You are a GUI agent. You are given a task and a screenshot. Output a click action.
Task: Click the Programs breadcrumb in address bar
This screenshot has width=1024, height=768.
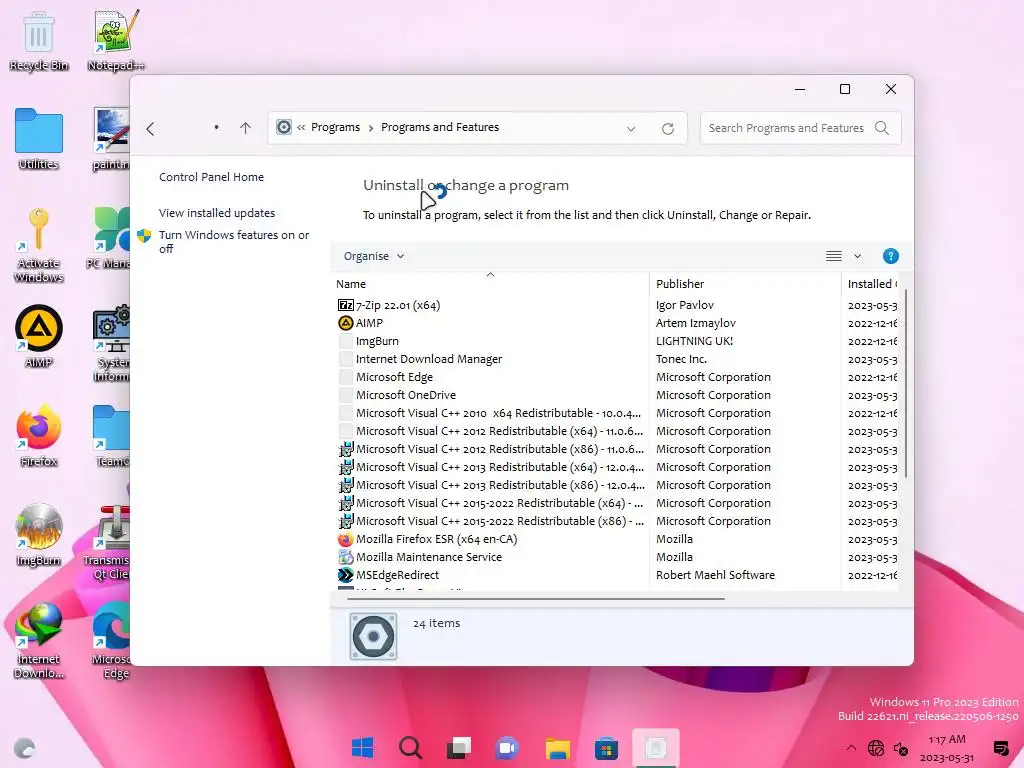point(335,127)
